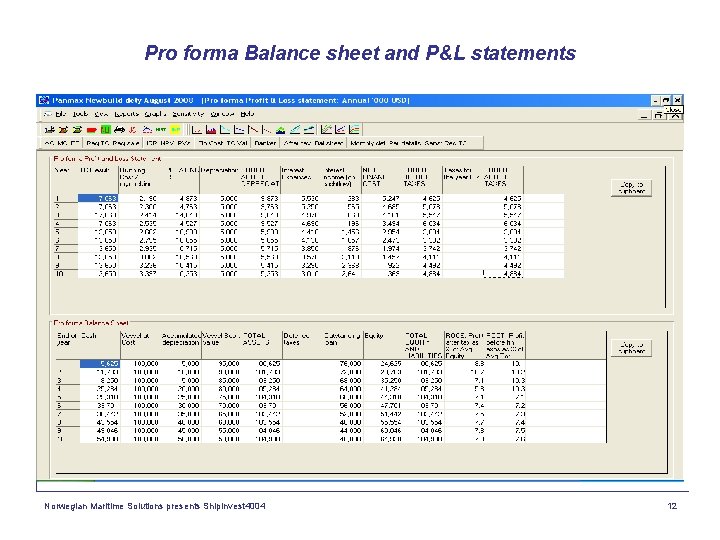
Task: Copy the Balance Sheet table to clipboard
Action: coord(631,348)
